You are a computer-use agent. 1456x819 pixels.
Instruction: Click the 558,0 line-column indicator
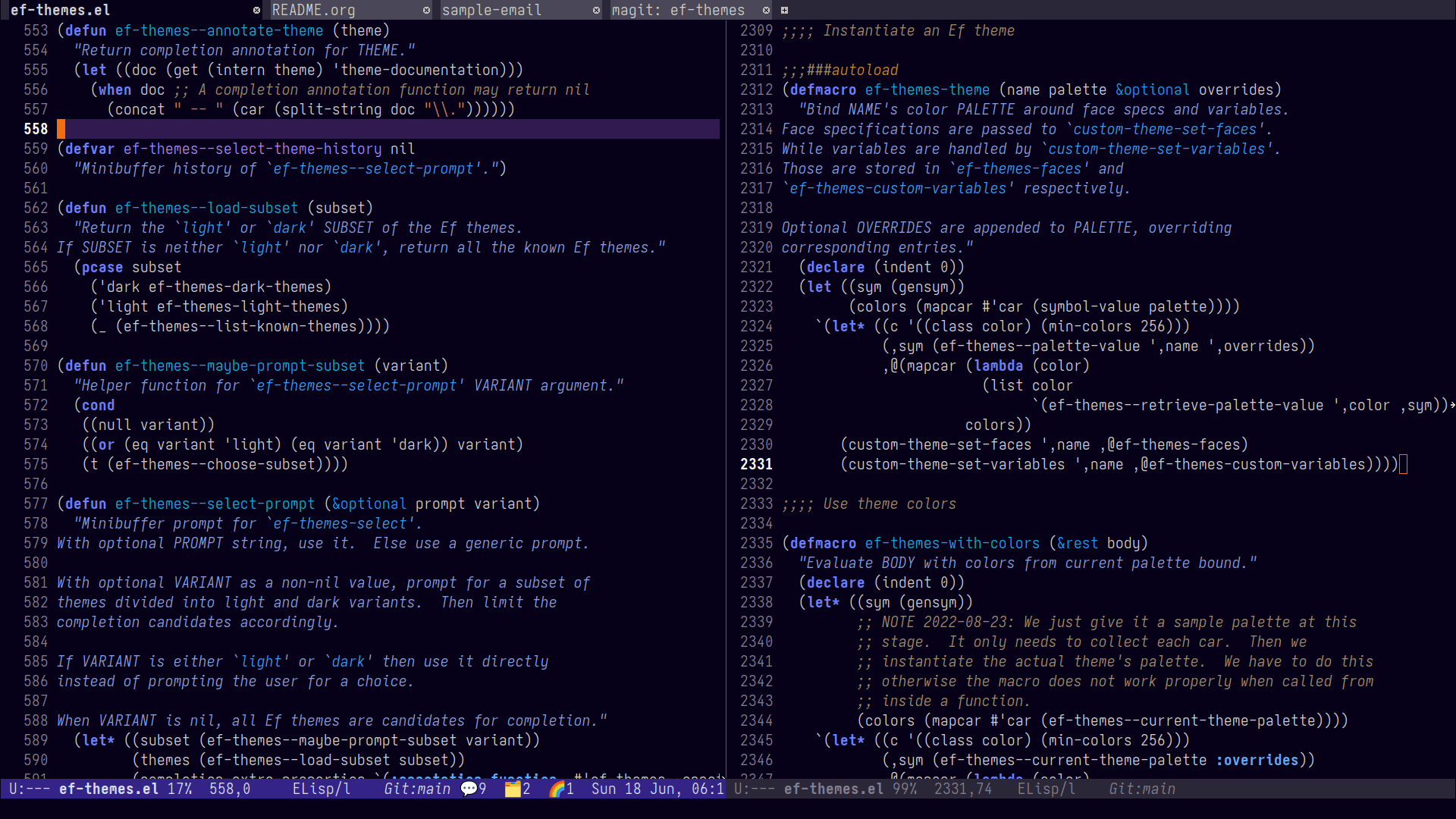pyautogui.click(x=230, y=789)
